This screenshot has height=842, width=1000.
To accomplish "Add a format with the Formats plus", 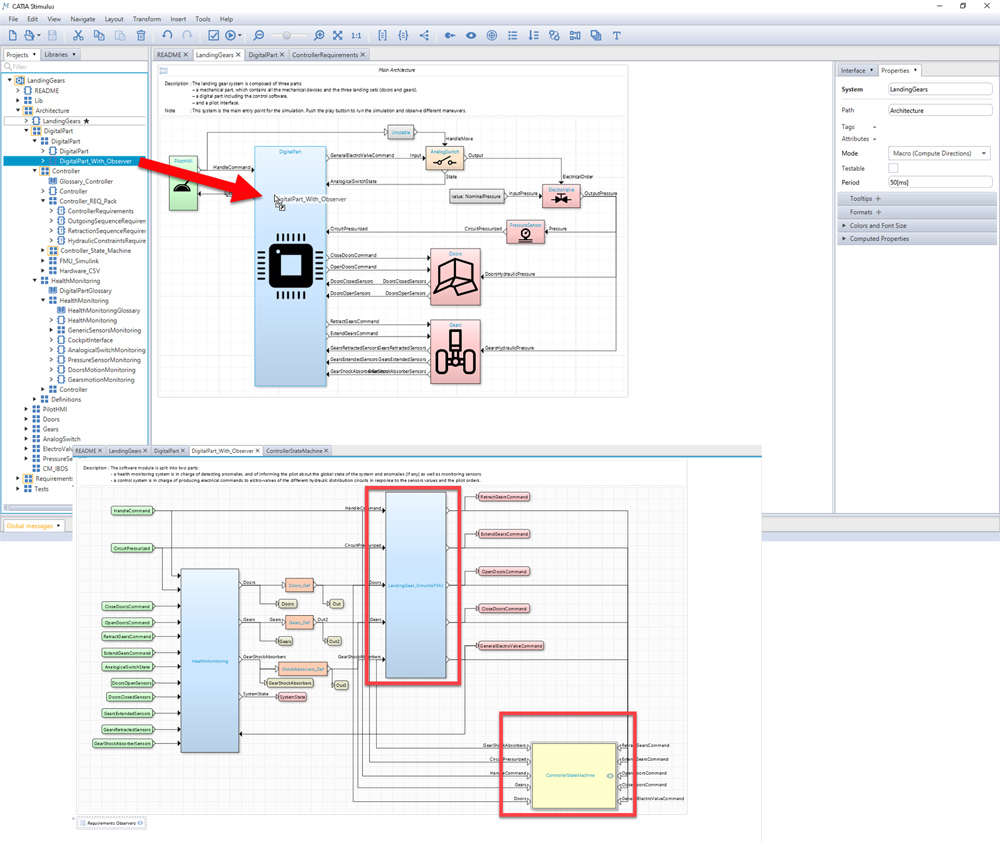I will click(x=878, y=212).
